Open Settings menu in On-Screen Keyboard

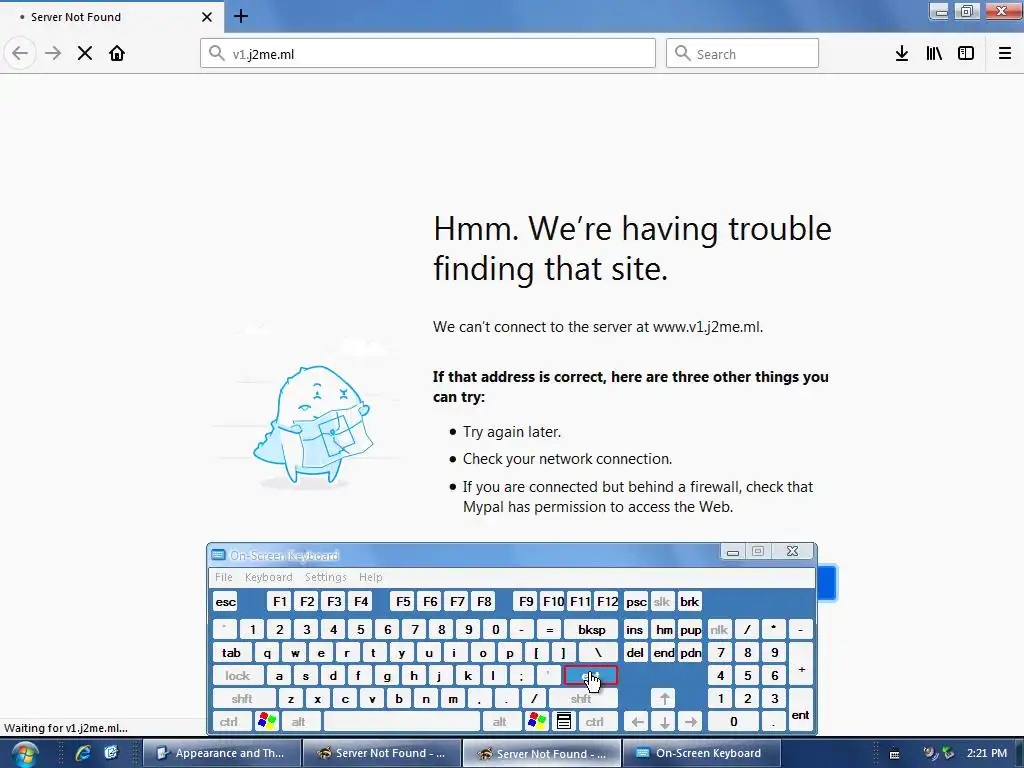(x=325, y=577)
